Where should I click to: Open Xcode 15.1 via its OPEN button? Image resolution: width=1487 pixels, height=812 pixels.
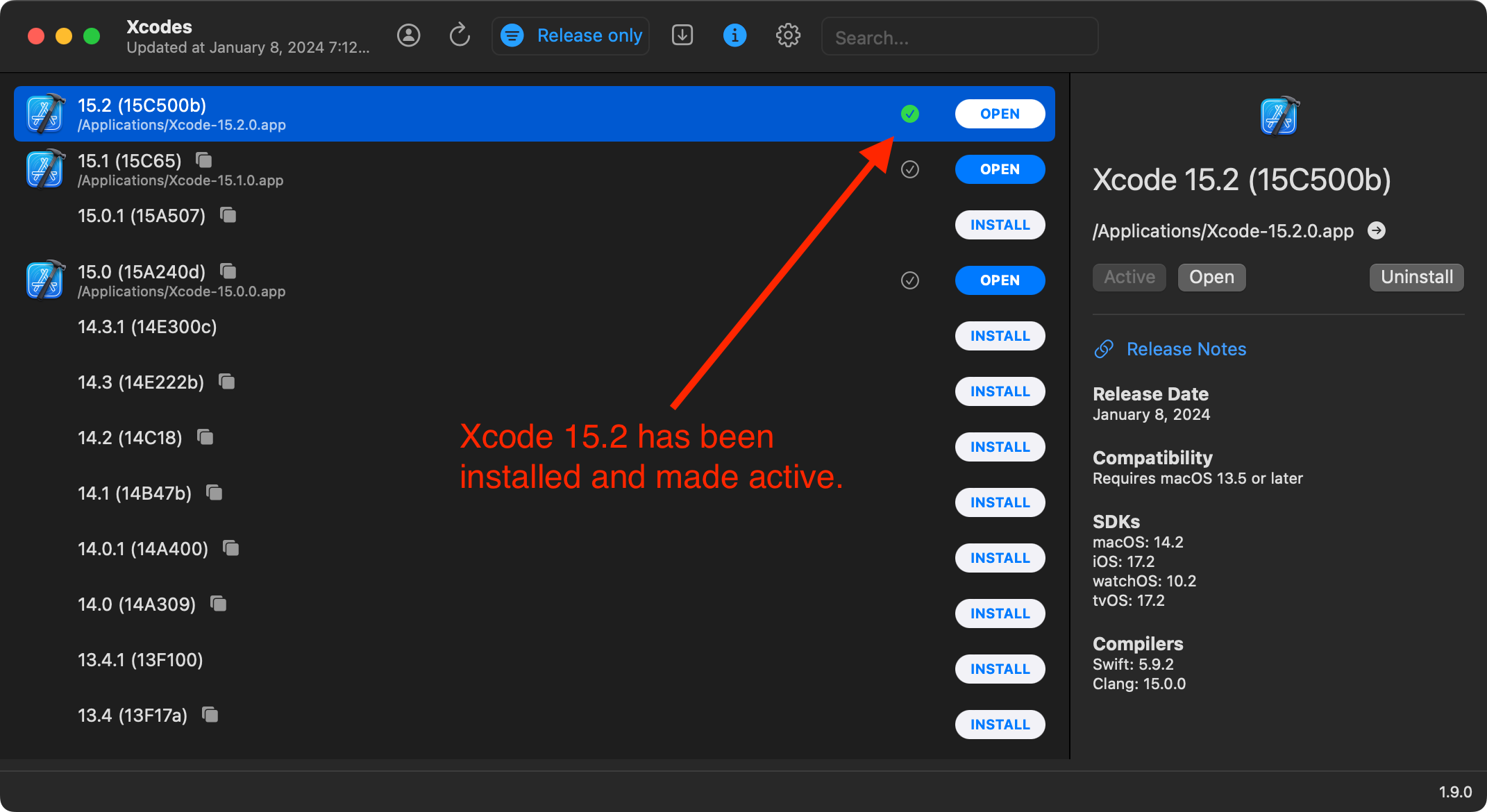pos(1000,169)
